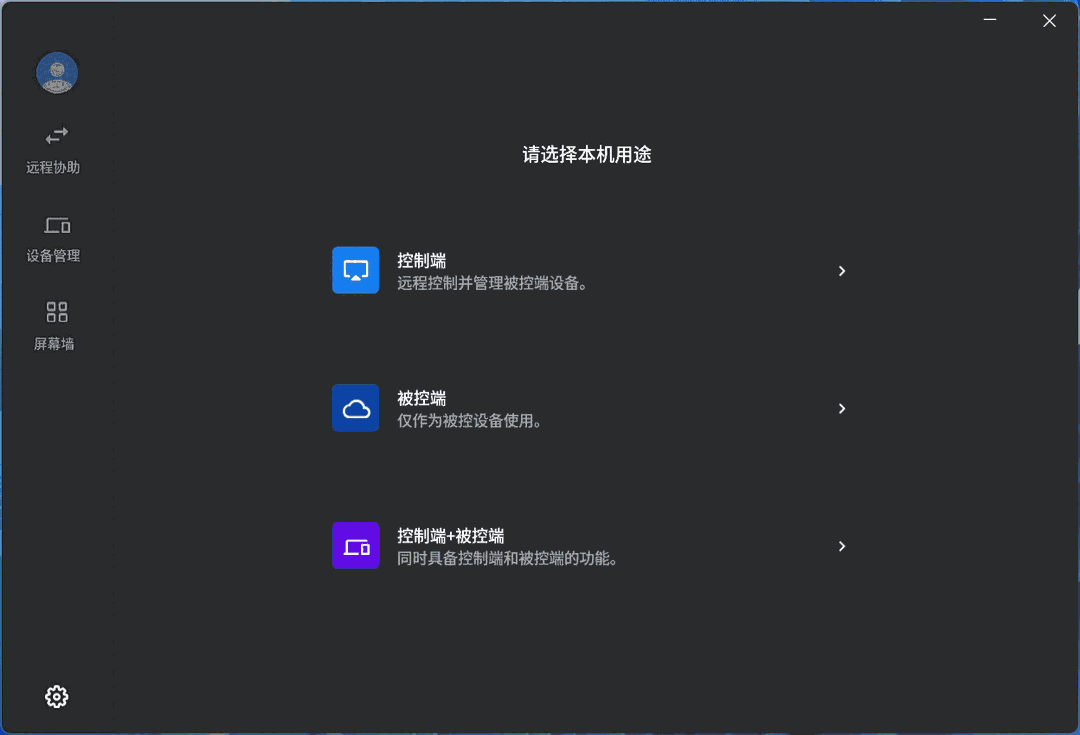Click the user avatar image
The width and height of the screenshot is (1080, 735).
(x=57, y=73)
